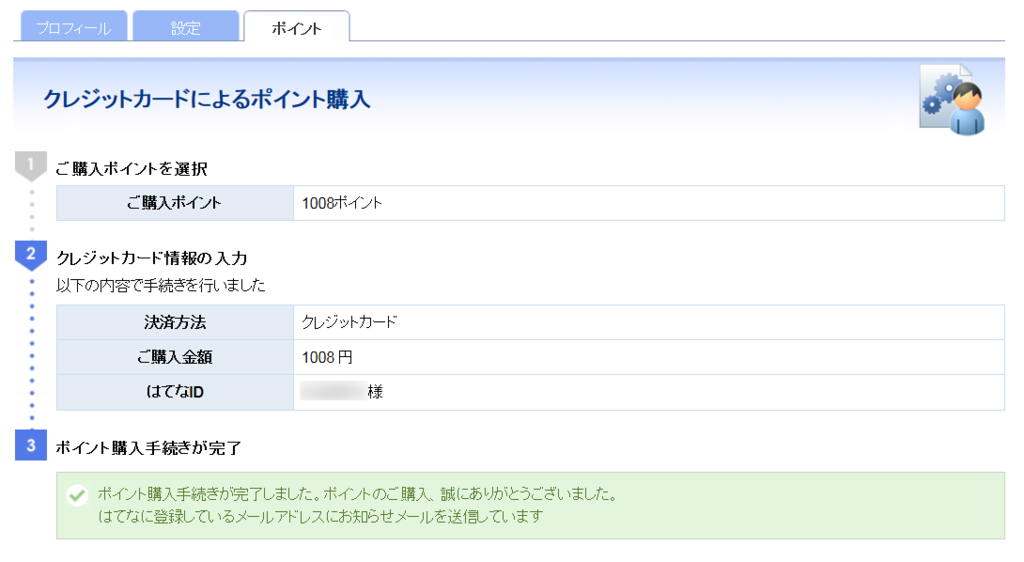Click the 決済方法 label cell
This screenshot has height=562, width=1024.
point(175,322)
